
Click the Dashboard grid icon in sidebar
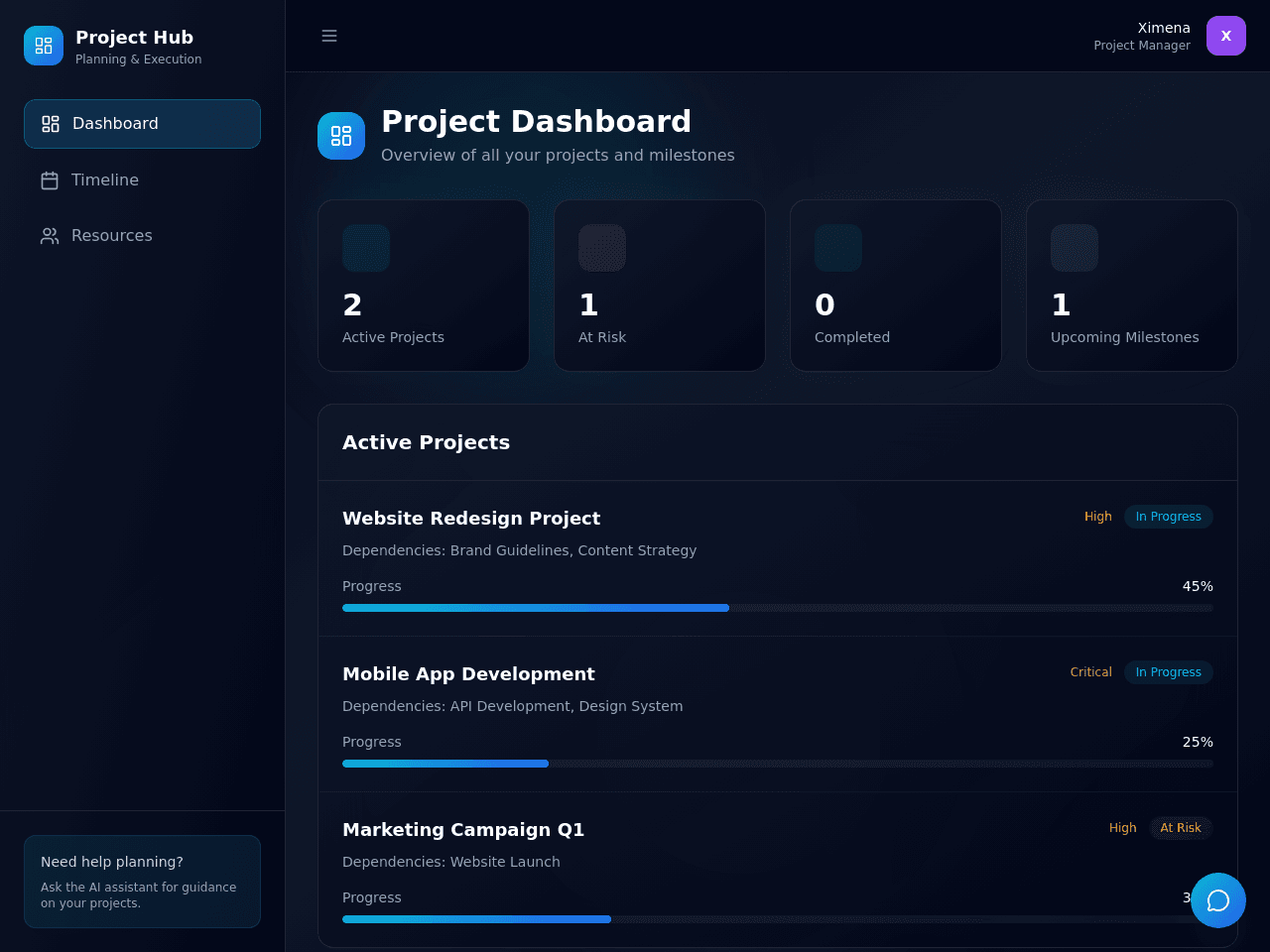[51, 124]
